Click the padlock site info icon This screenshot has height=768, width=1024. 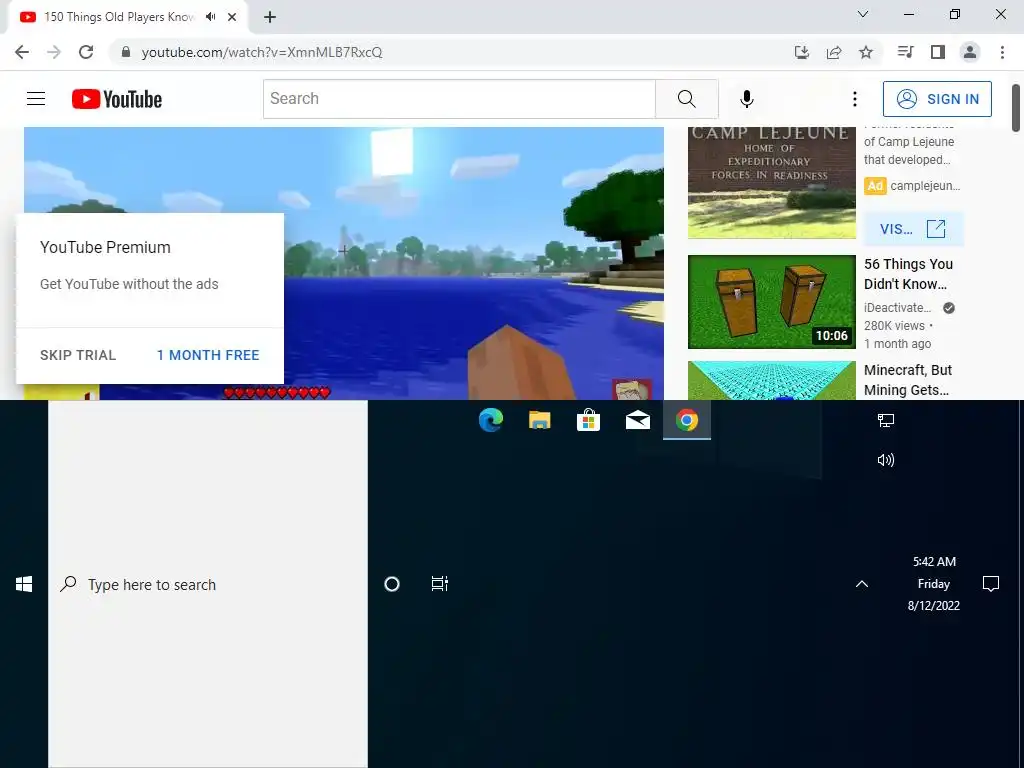[126, 52]
